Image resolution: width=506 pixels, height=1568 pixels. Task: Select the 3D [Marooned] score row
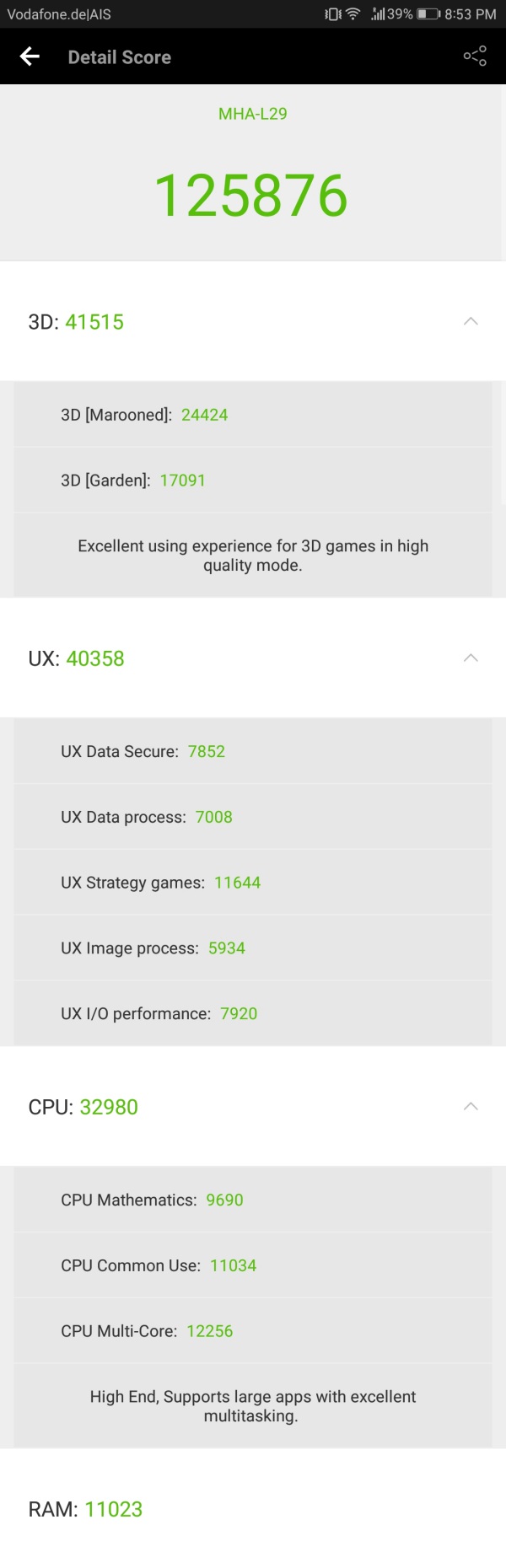tap(253, 415)
